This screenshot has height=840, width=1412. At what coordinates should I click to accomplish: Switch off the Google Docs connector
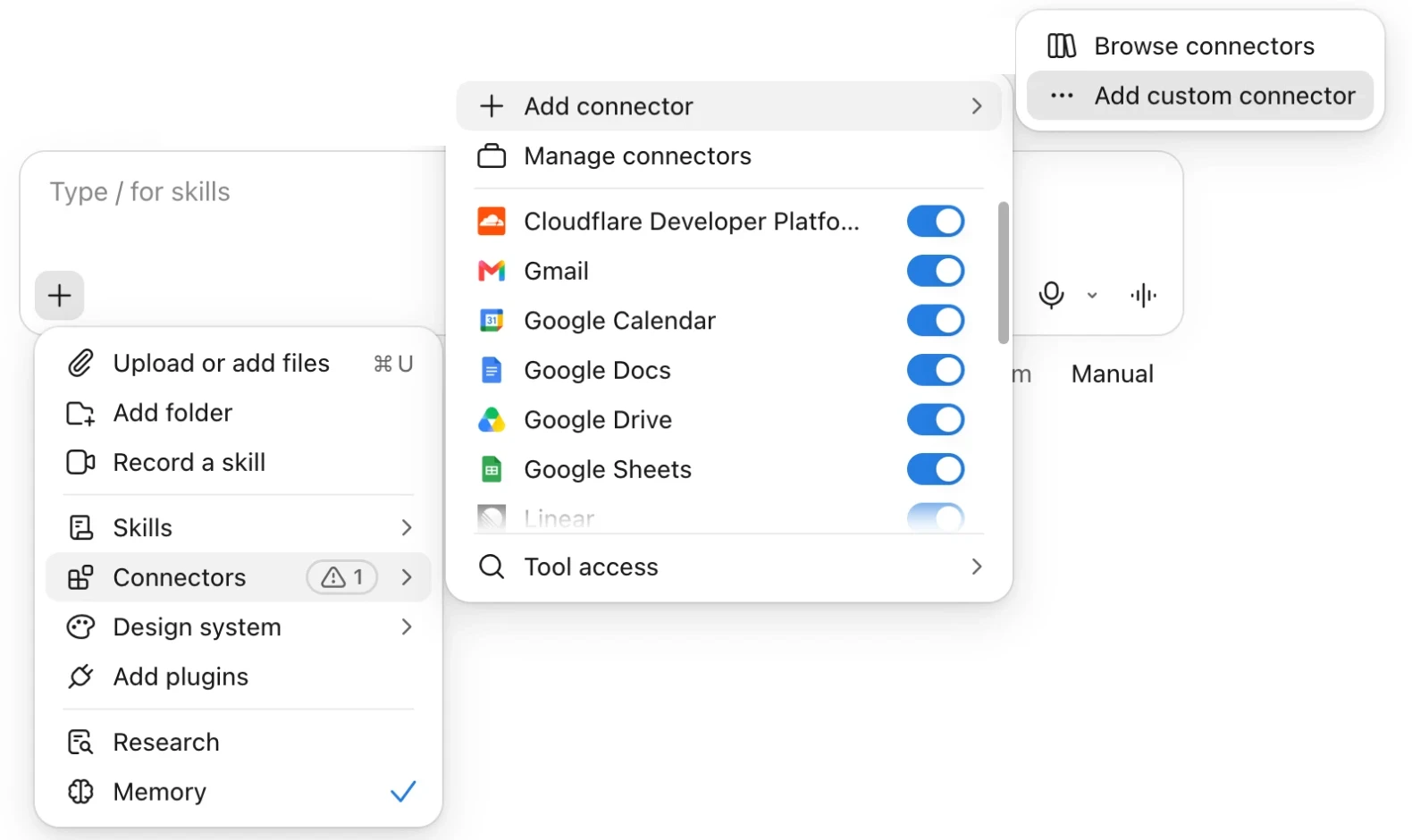click(936, 370)
